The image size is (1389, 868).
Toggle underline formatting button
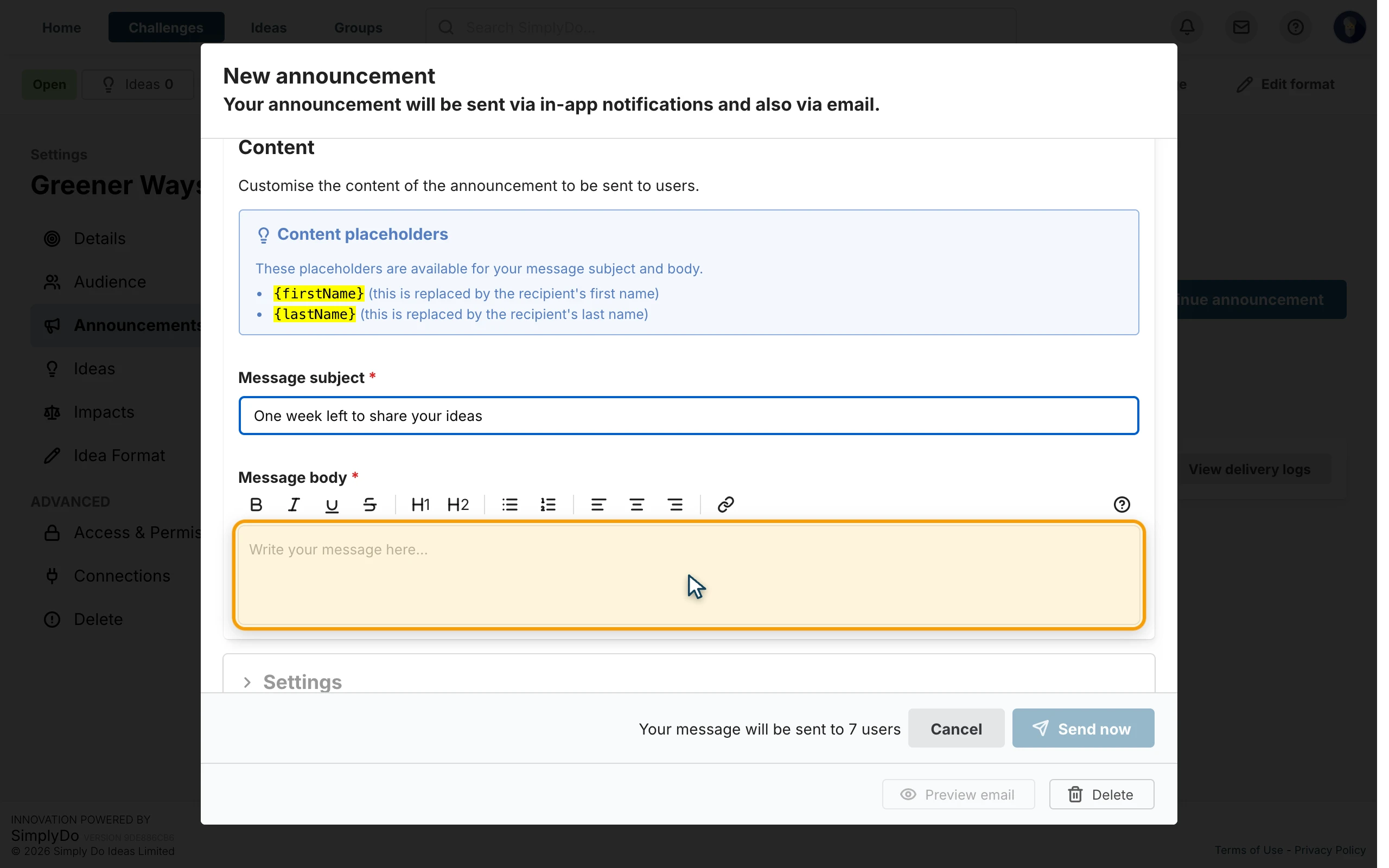click(332, 505)
